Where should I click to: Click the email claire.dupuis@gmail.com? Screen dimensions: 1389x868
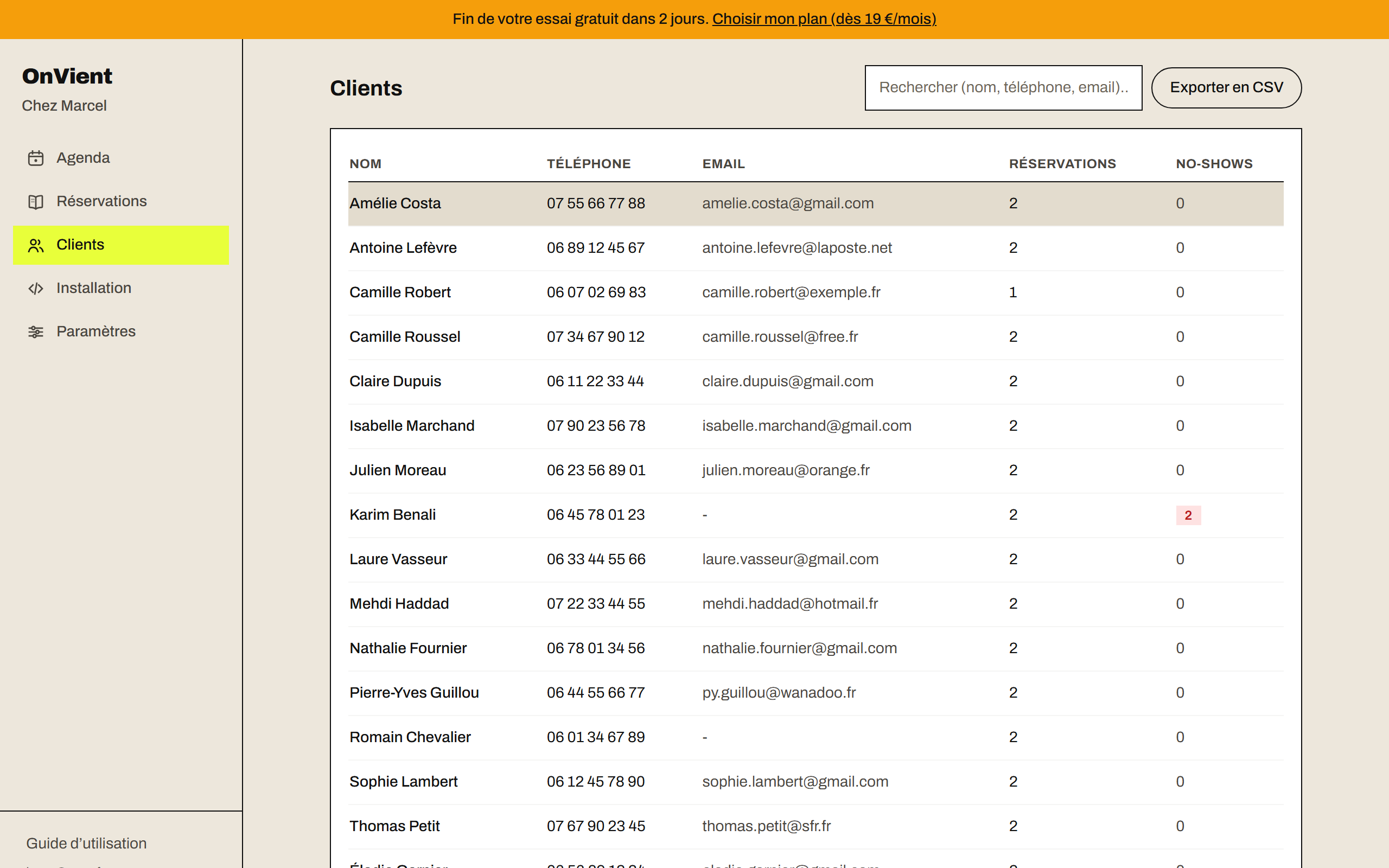[787, 381]
